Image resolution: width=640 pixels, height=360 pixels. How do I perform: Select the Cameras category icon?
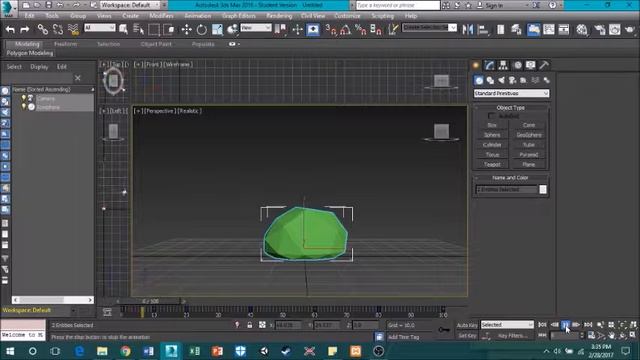point(512,80)
